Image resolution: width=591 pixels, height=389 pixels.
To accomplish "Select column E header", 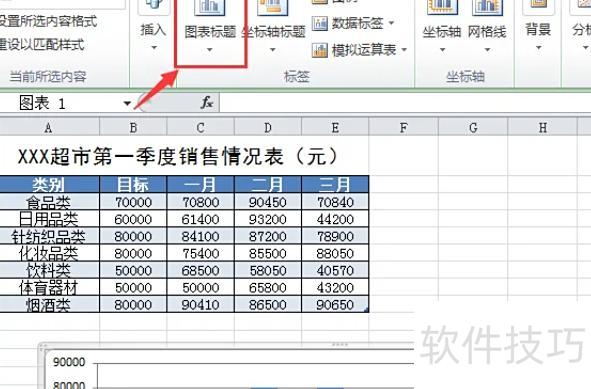I will pos(335,128).
